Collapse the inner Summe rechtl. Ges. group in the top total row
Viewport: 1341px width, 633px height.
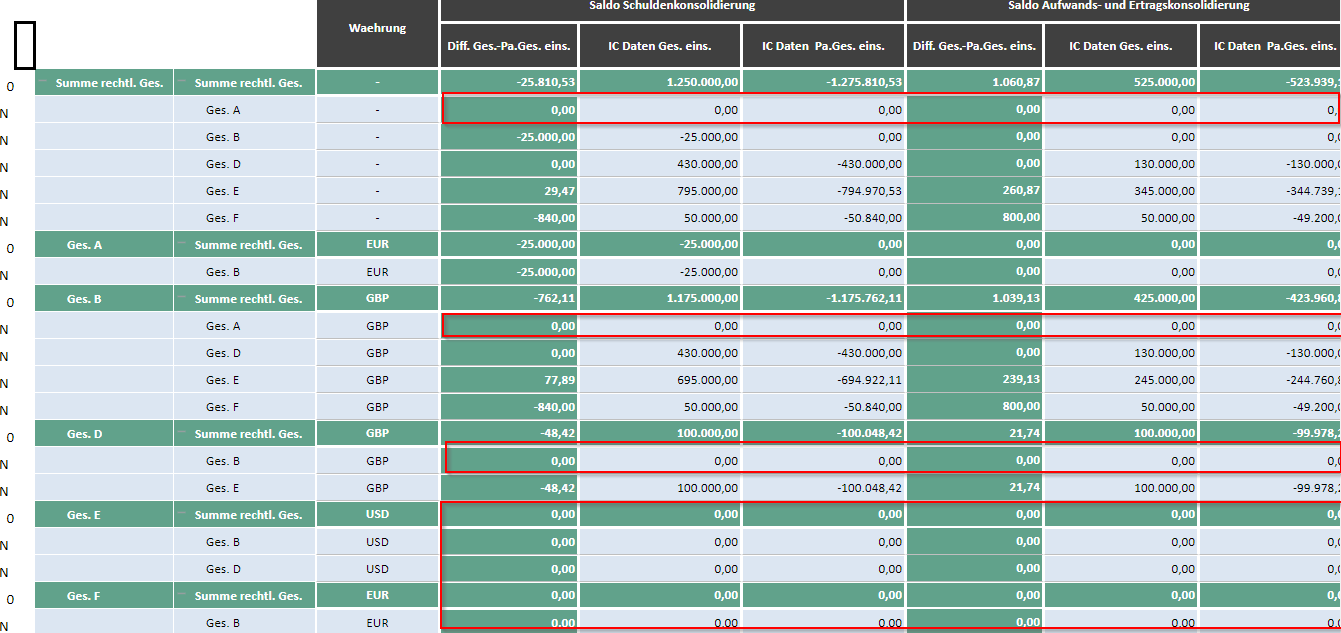tap(183, 83)
